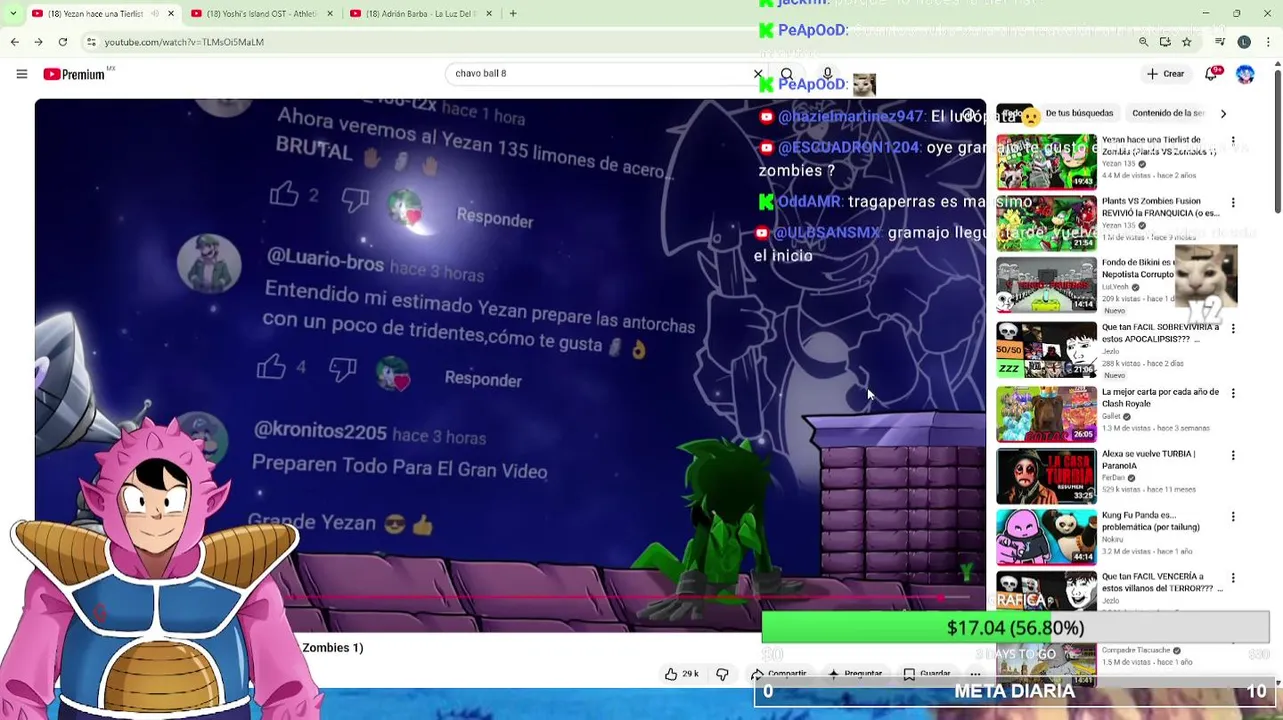Seek using the red video progress bar

[510, 599]
